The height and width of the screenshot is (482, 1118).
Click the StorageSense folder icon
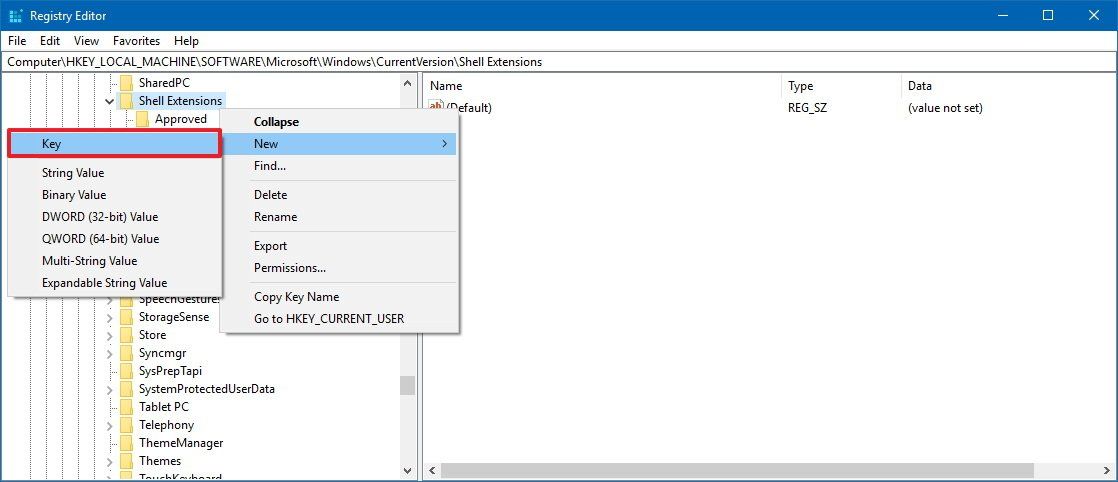pos(126,317)
